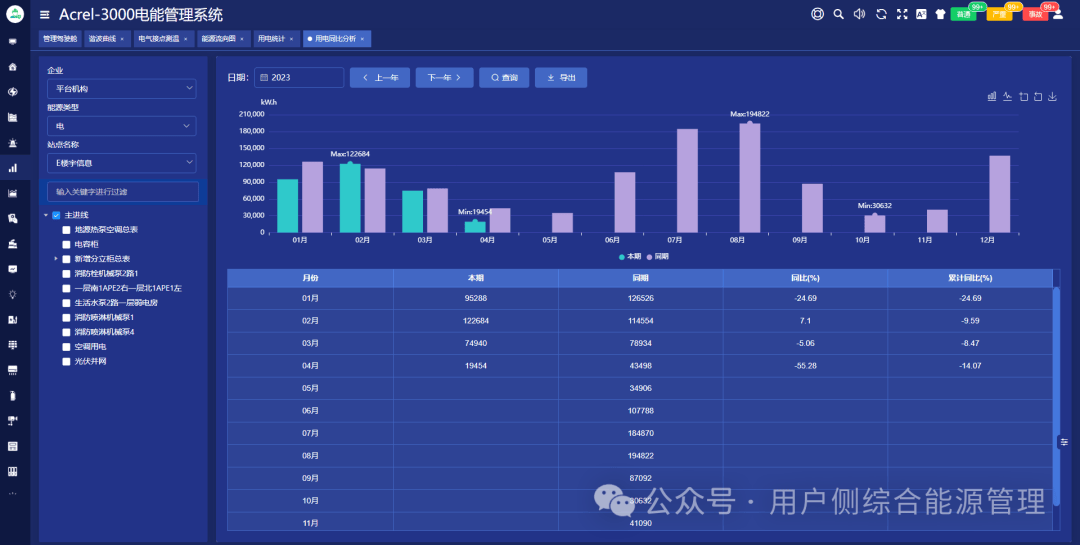This screenshot has height=545, width=1080.
Task: Toggle the hamburger menu to collapse sidebar
Action: (x=45, y=14)
